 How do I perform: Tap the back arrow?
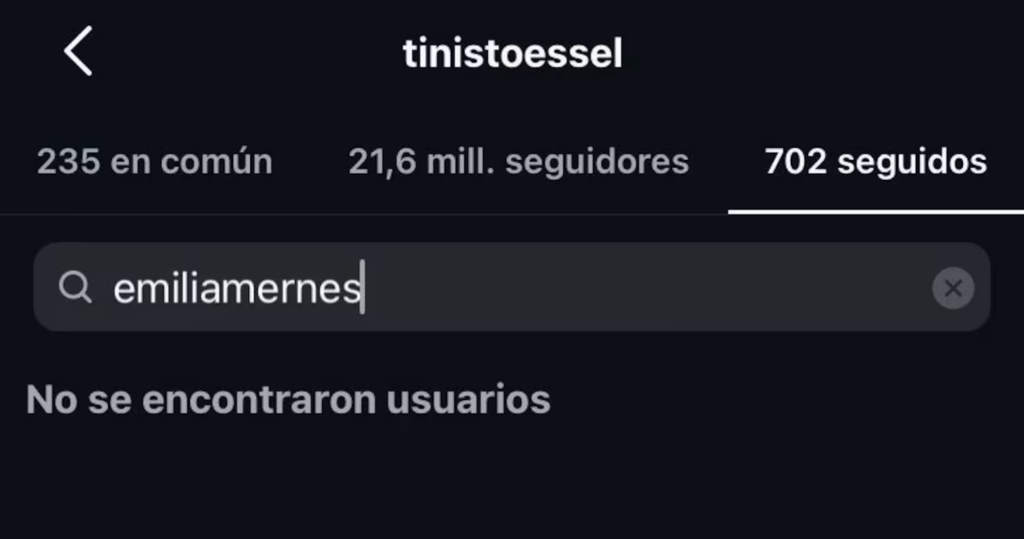point(78,52)
